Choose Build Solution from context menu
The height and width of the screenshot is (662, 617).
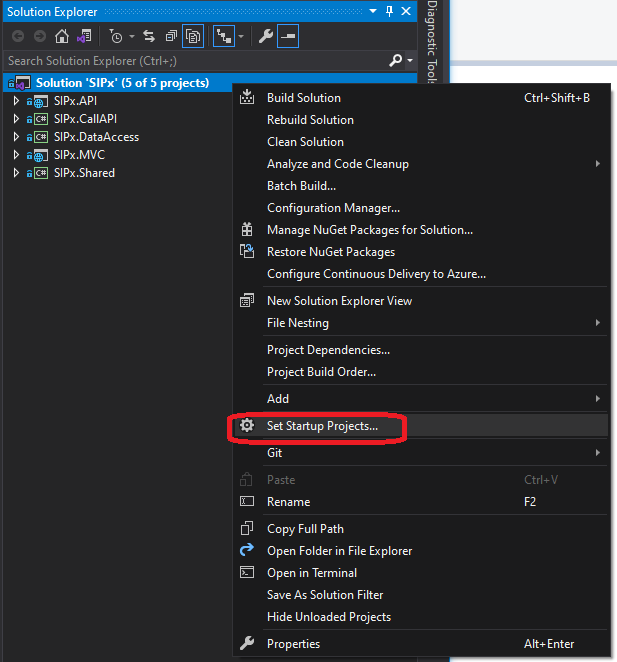click(421, 98)
